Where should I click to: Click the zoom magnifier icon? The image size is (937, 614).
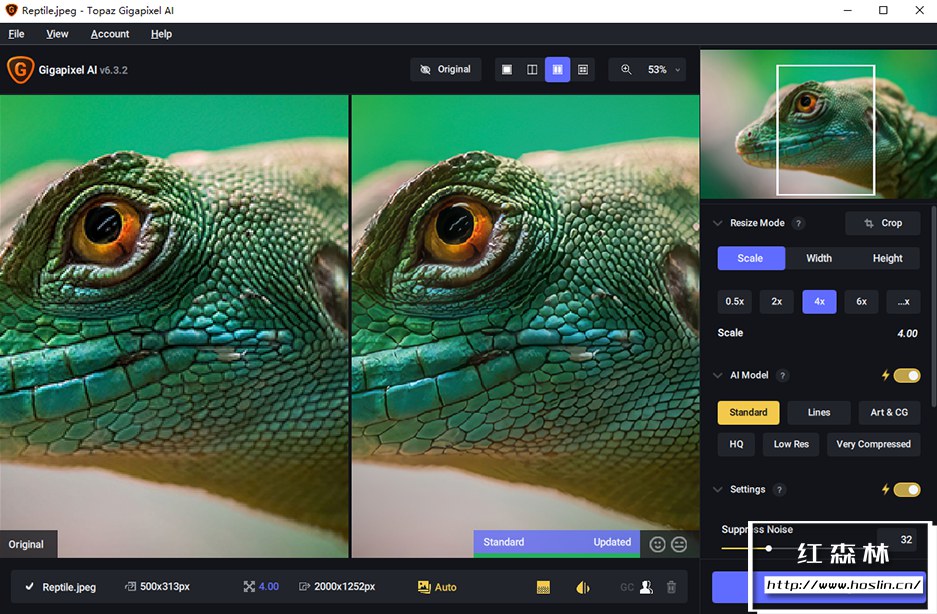pos(626,69)
